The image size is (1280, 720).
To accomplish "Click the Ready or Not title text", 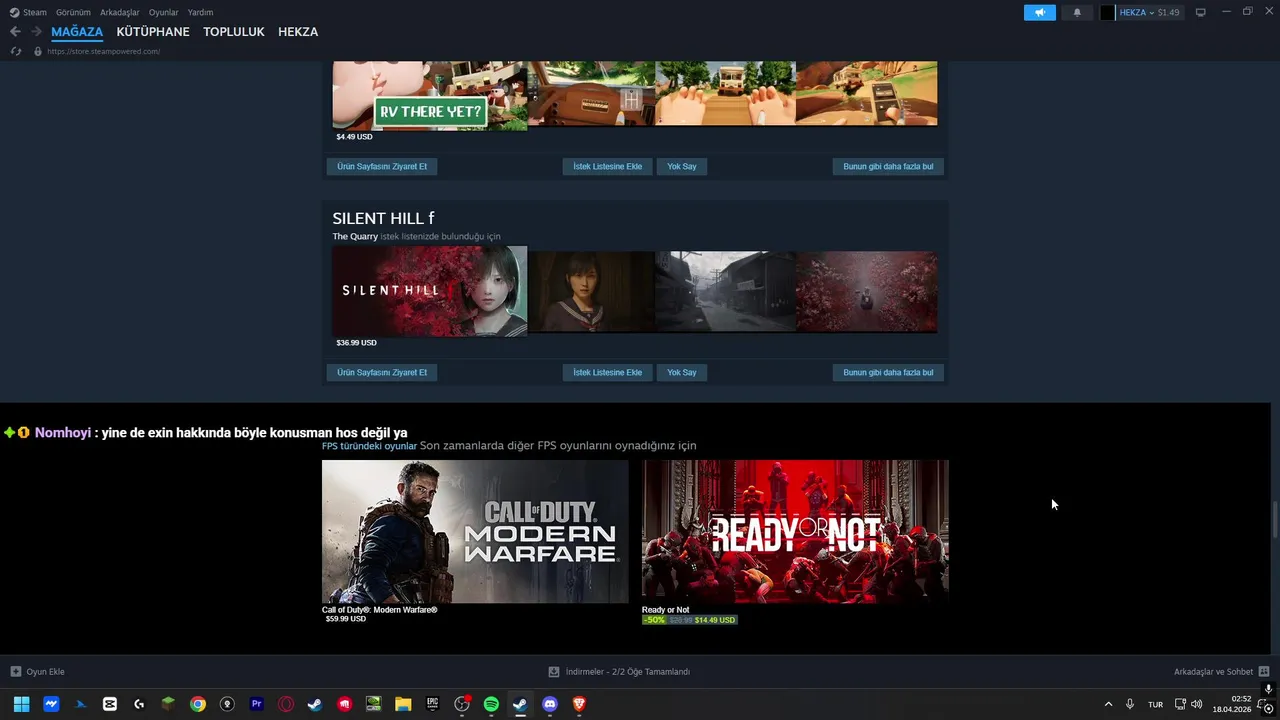I will 665,610.
